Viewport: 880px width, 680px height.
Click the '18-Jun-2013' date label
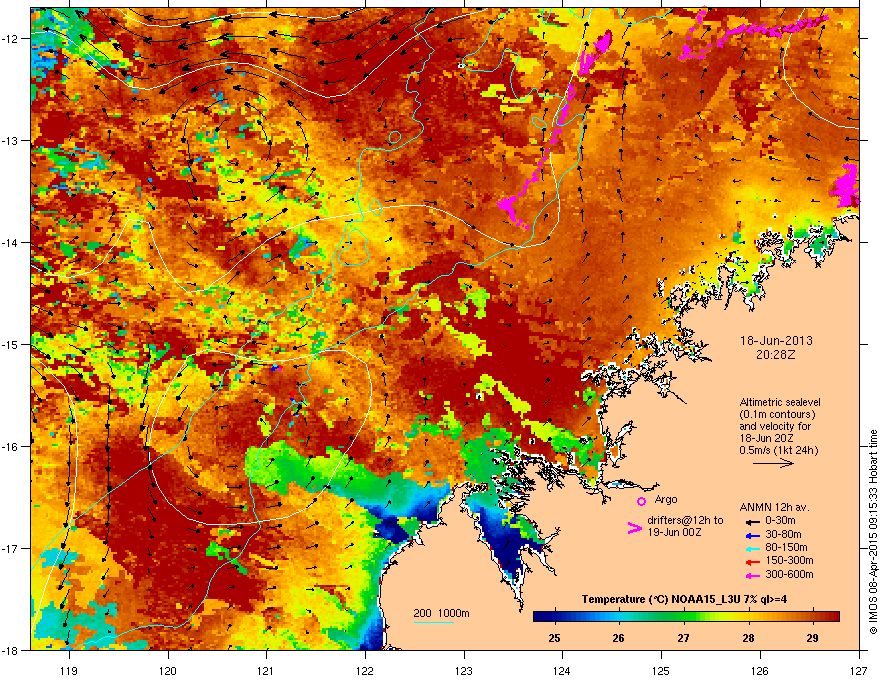[x=776, y=341]
